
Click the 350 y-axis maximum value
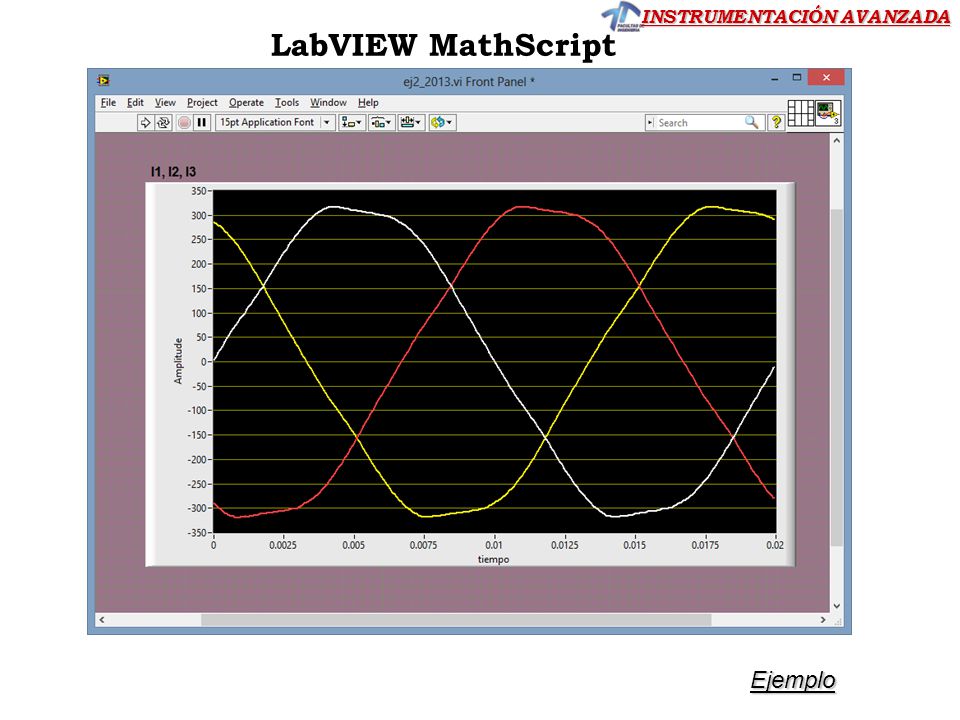(x=198, y=191)
